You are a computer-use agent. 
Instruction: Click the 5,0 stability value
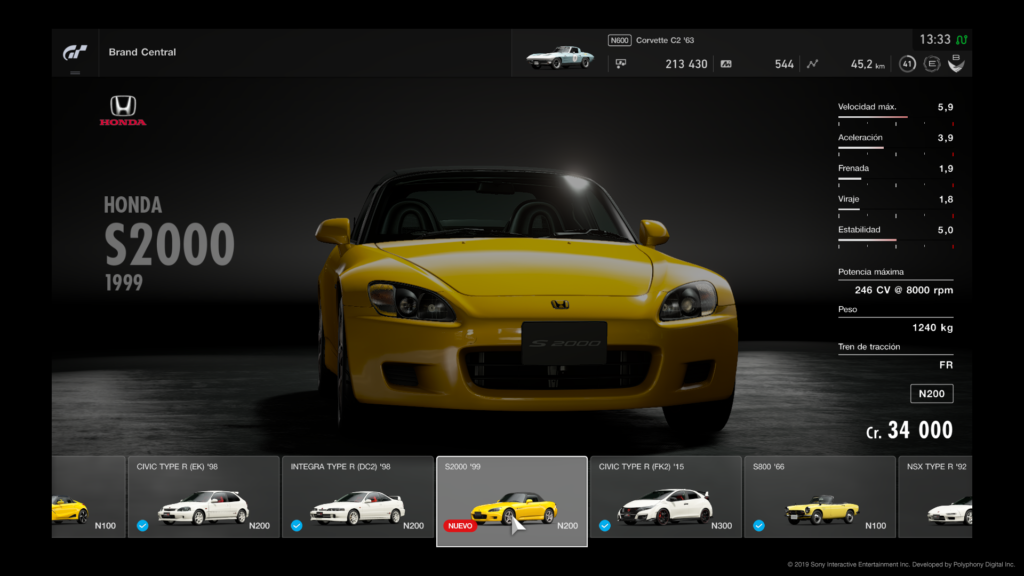pos(945,230)
